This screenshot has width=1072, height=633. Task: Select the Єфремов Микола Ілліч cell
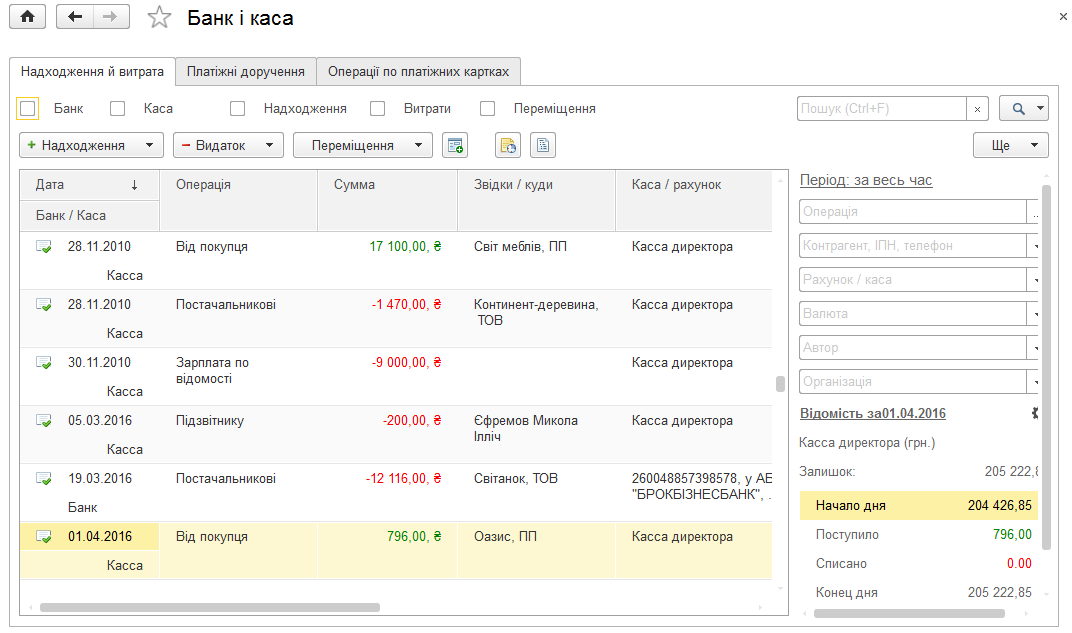(x=537, y=435)
